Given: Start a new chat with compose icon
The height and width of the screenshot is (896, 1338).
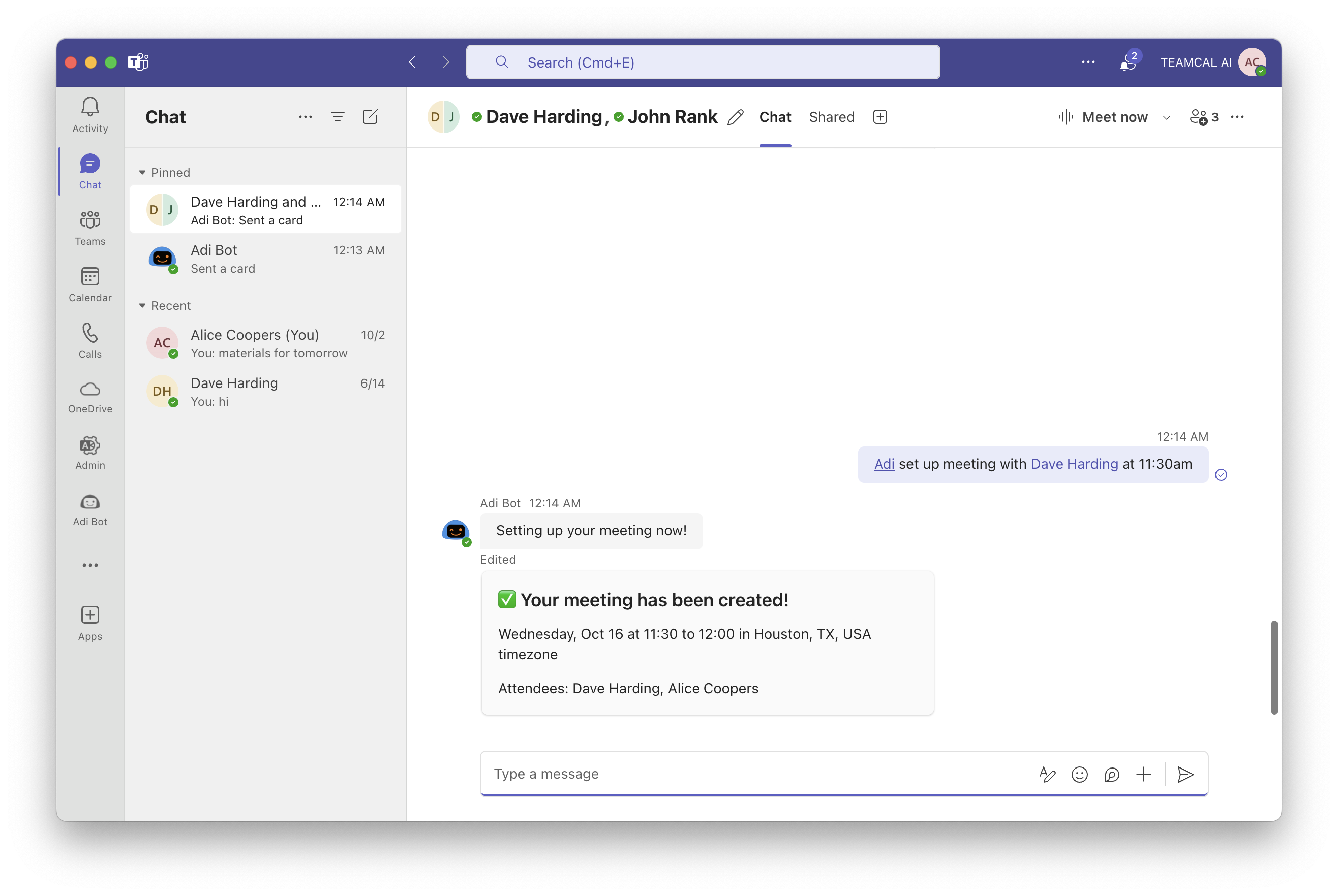Looking at the screenshot, I should pos(370,117).
